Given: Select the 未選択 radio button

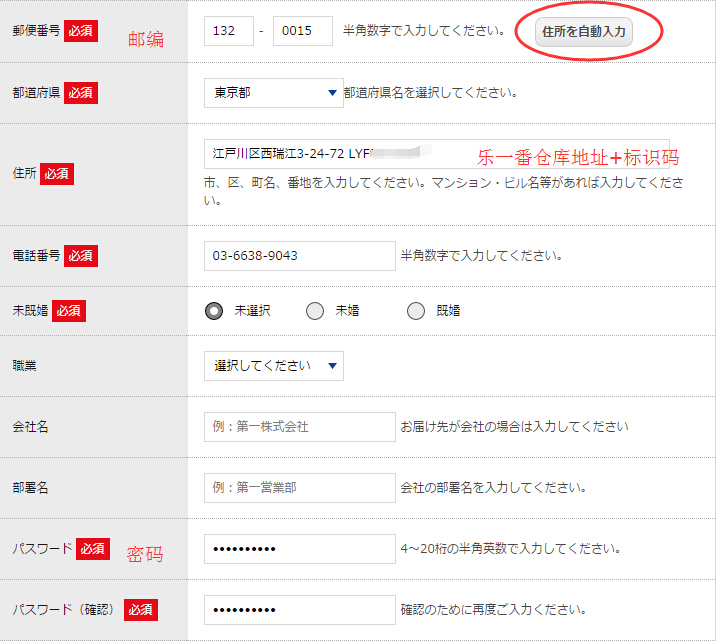Looking at the screenshot, I should click(x=214, y=311).
